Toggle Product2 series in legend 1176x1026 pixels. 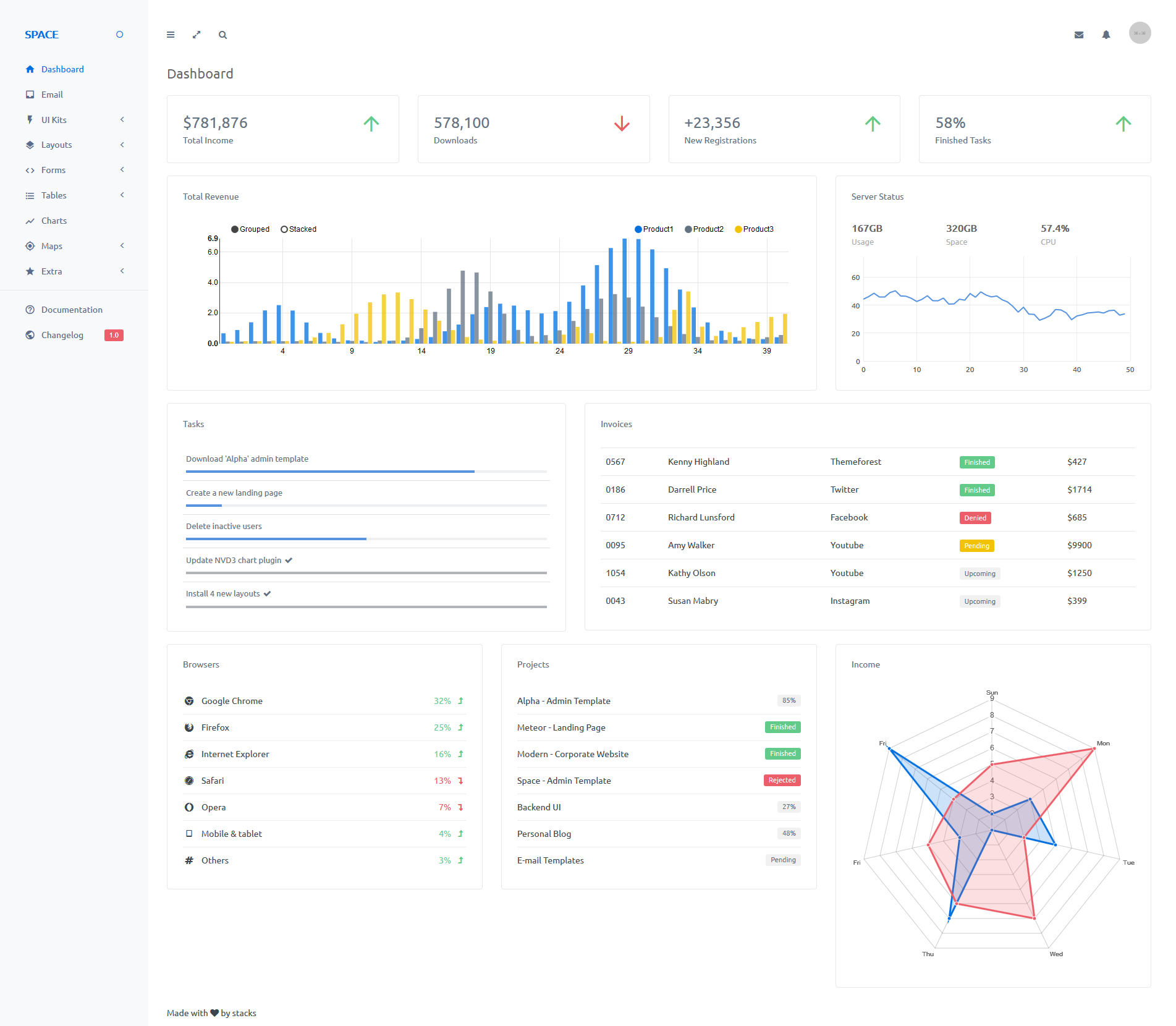click(704, 229)
